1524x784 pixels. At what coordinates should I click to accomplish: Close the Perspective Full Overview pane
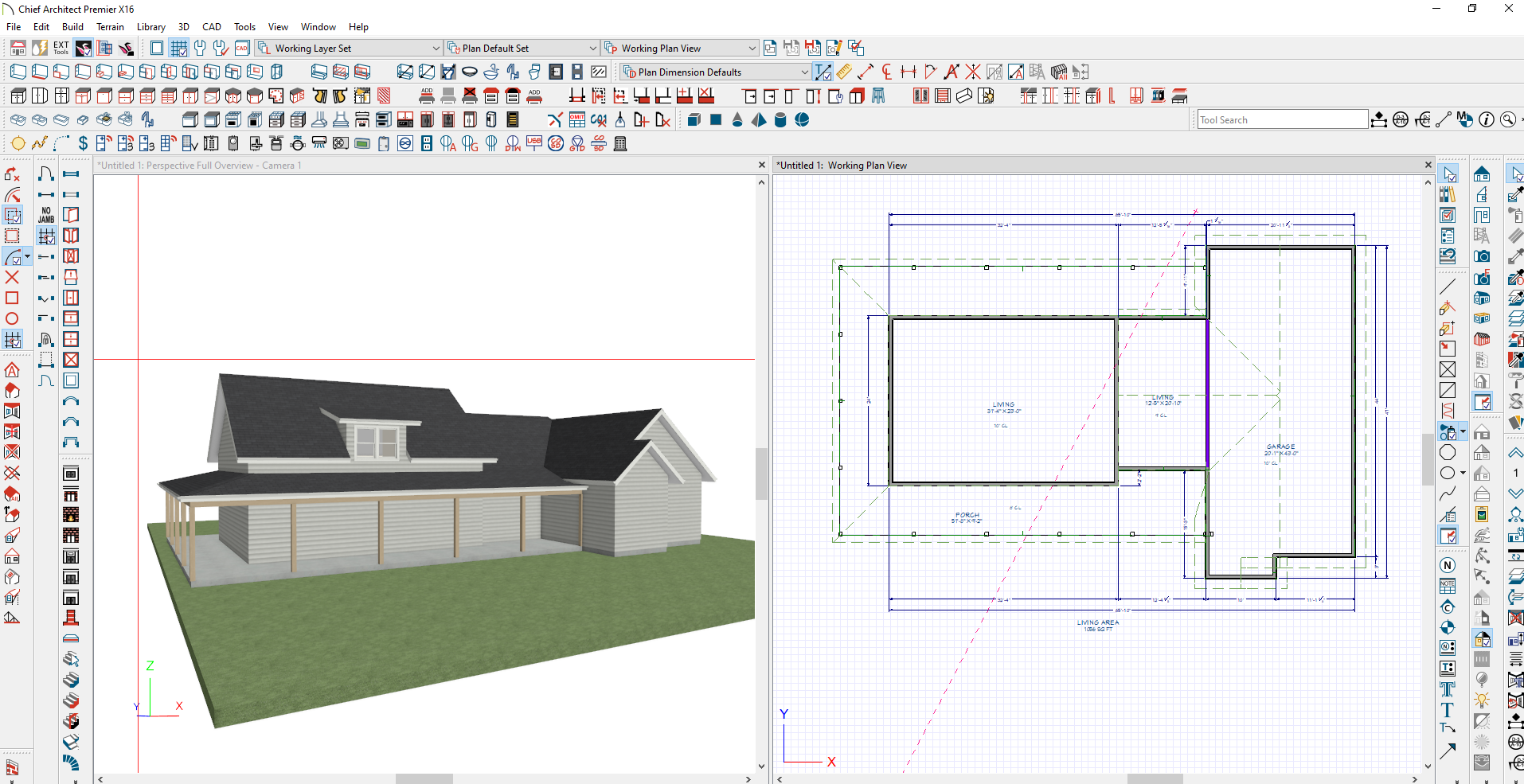(x=761, y=165)
